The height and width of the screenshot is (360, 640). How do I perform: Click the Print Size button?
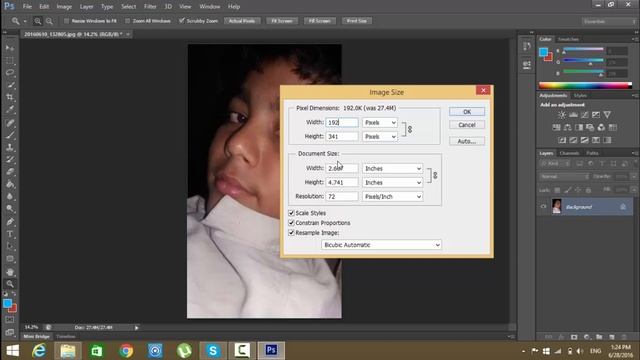(x=357, y=21)
